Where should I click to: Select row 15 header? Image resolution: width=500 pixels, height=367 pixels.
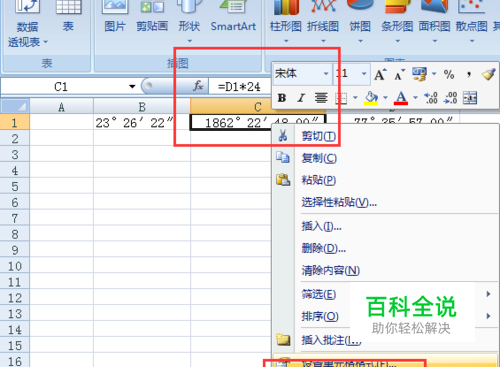pyautogui.click(x=15, y=346)
